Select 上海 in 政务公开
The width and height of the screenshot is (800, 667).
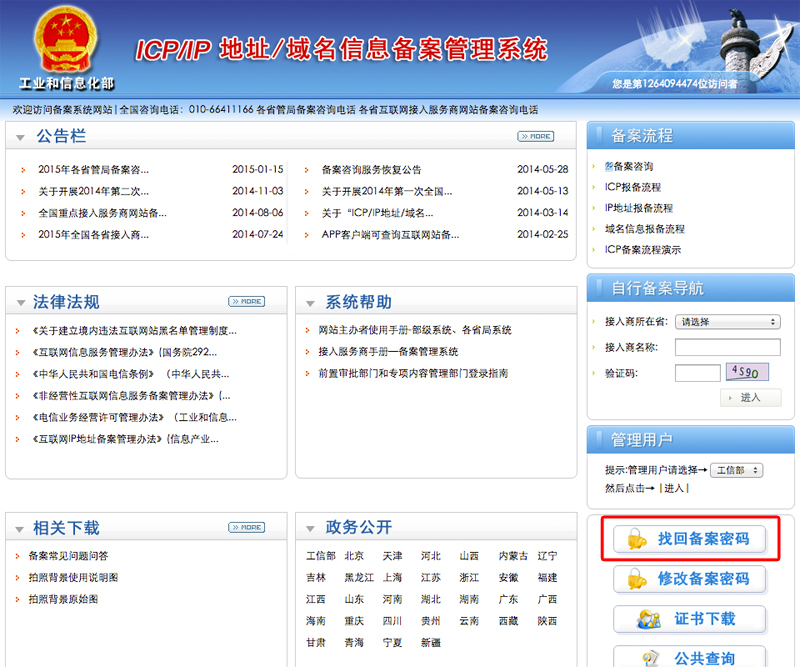coord(392,578)
